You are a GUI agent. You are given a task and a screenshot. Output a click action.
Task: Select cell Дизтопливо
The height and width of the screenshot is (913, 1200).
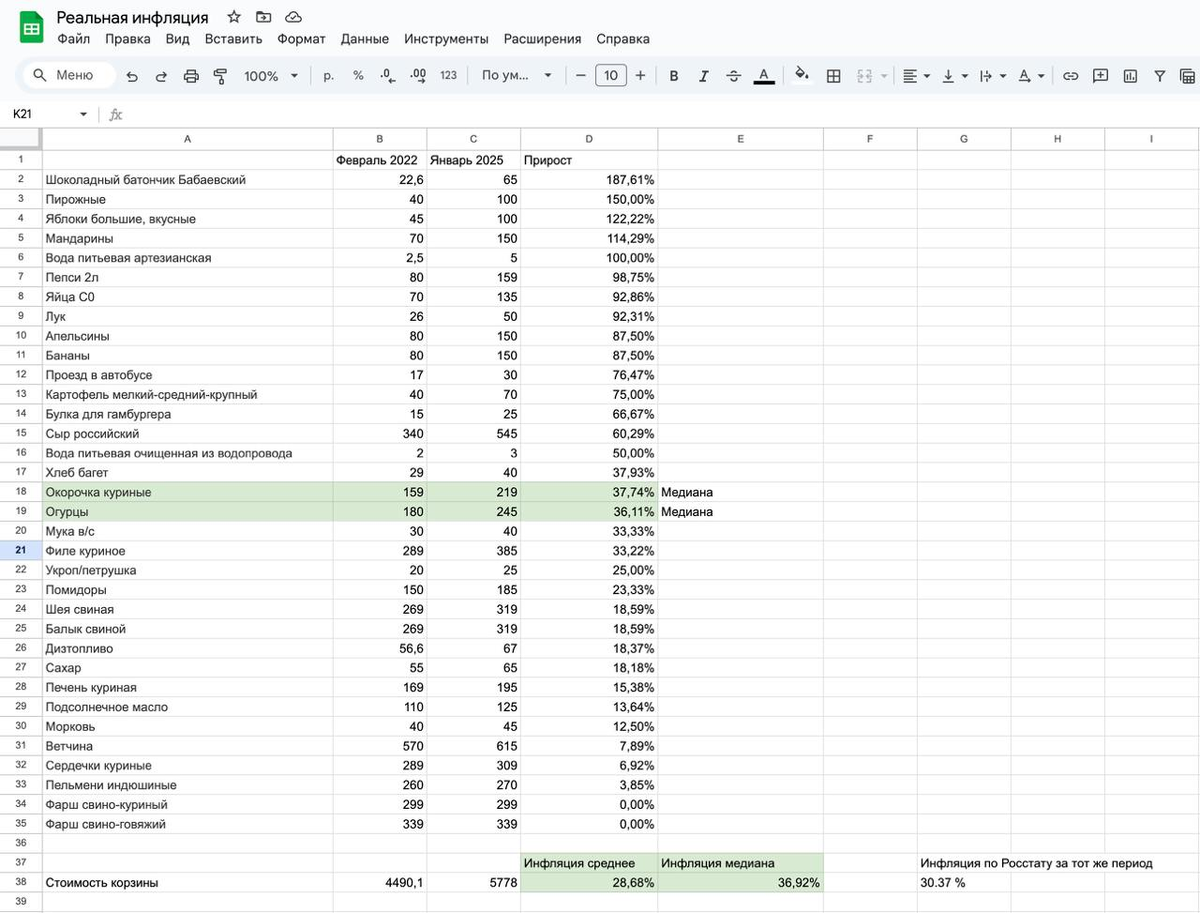click(187, 648)
